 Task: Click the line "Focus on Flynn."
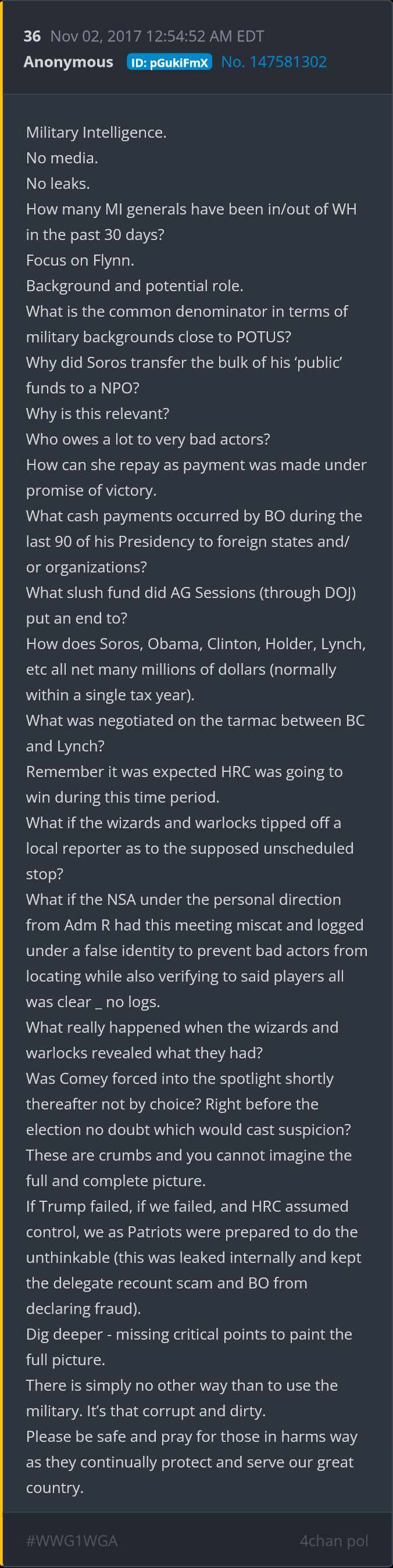coord(80,260)
